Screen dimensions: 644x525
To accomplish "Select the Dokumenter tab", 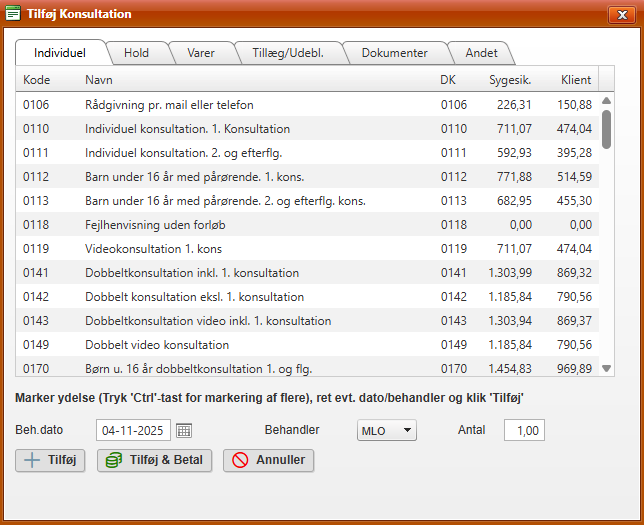I will 394,53.
